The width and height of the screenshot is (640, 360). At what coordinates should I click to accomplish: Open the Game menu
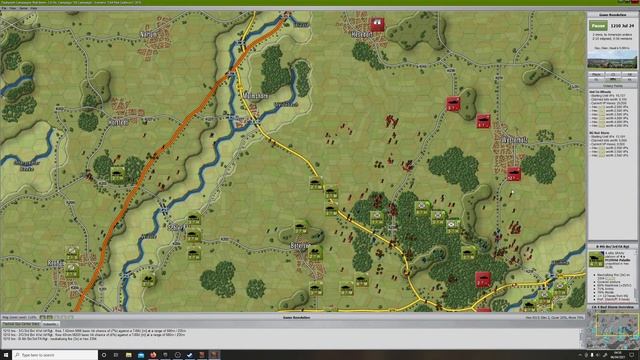(24, 8)
